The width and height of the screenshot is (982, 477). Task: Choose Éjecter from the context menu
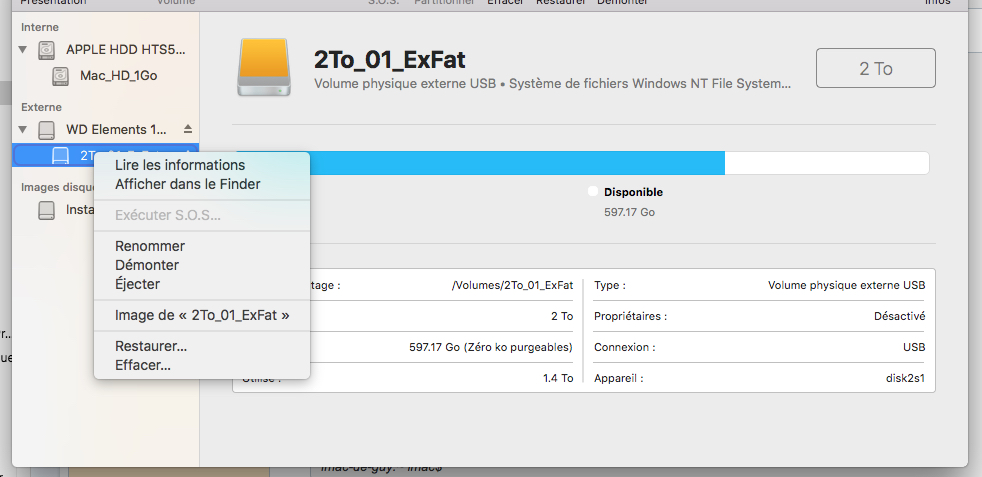click(137, 284)
